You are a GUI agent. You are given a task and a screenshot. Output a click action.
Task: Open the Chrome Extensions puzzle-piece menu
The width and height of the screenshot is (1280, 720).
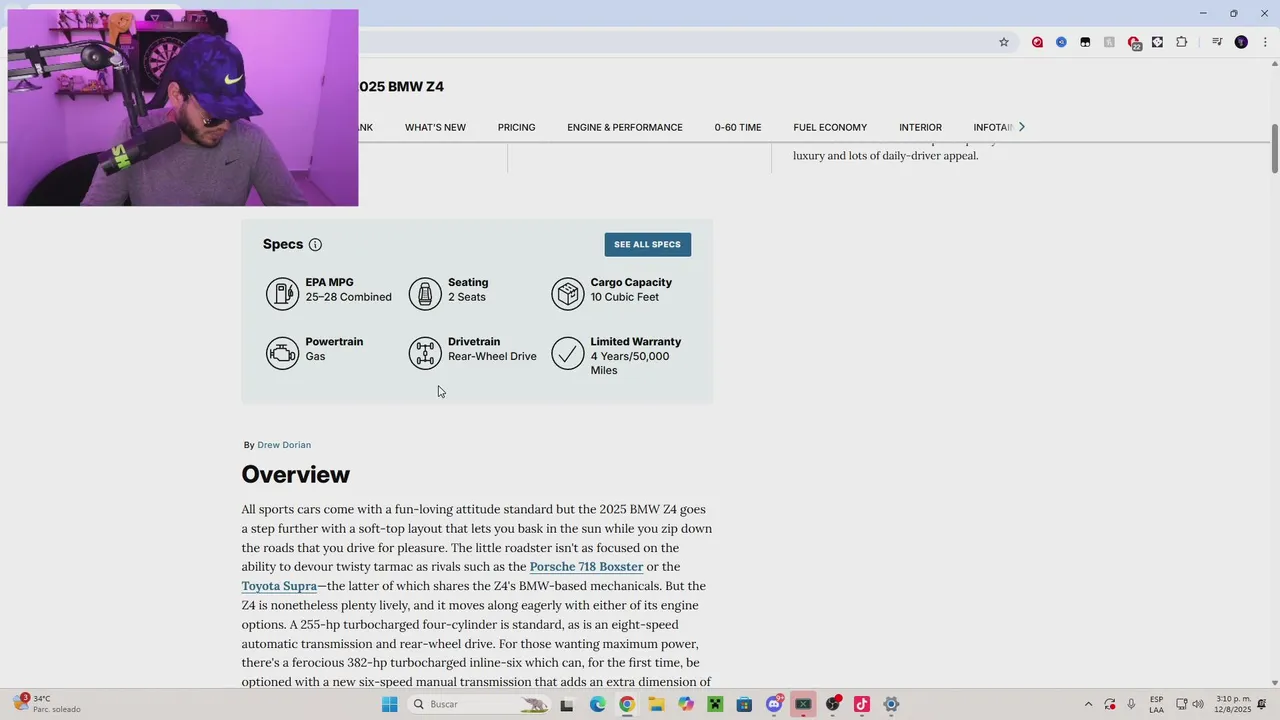point(1181,42)
